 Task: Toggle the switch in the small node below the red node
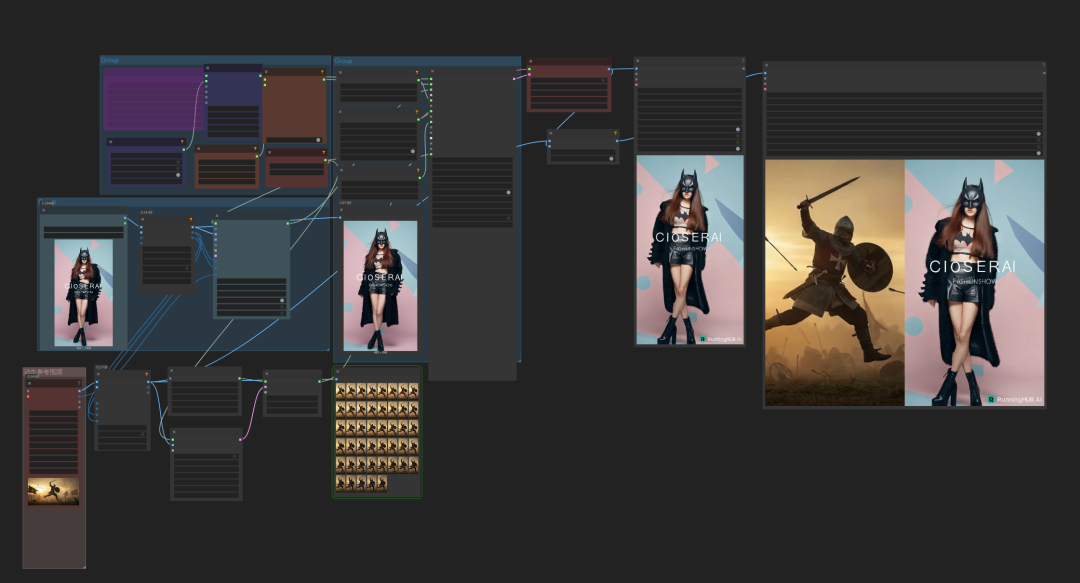click(x=611, y=158)
